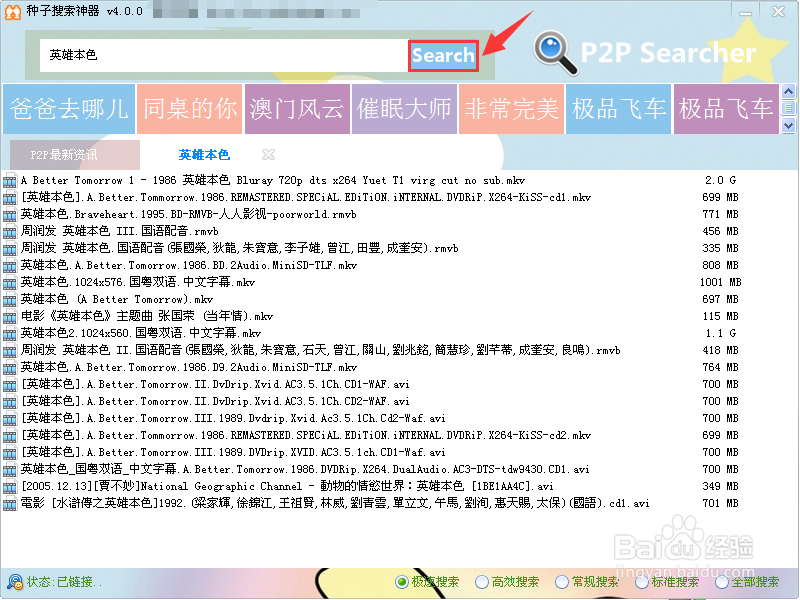This screenshot has height=600, width=800.
Task: Select result 英雄本色.Braveheart.1995.BD-RMVB
Action: click(188, 214)
